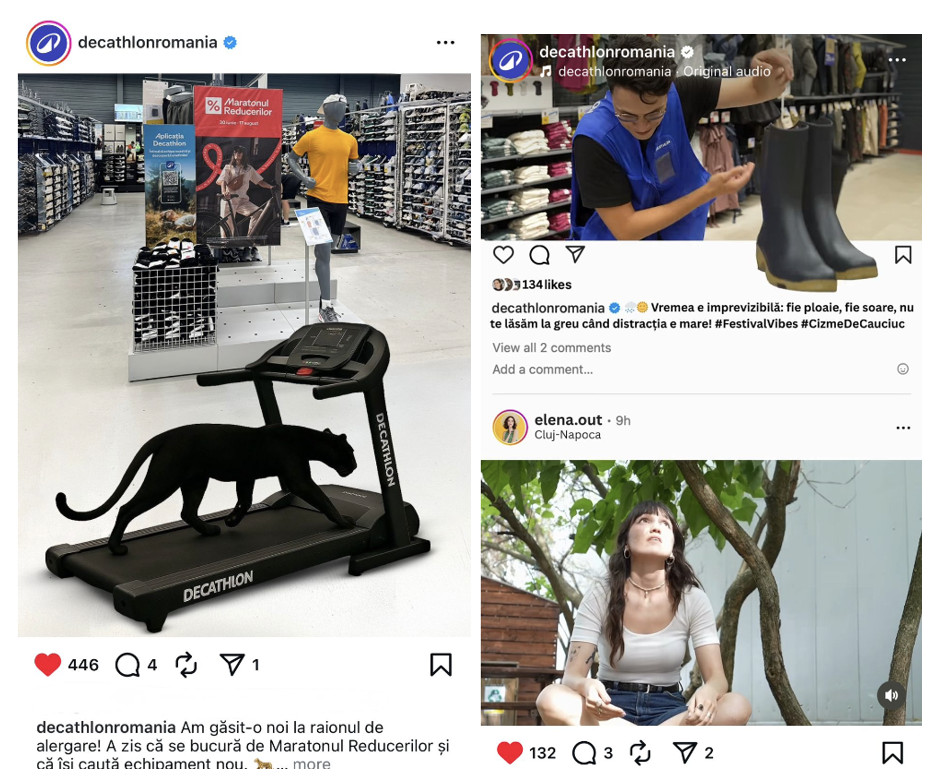Like the rubber boots reel

503,254
